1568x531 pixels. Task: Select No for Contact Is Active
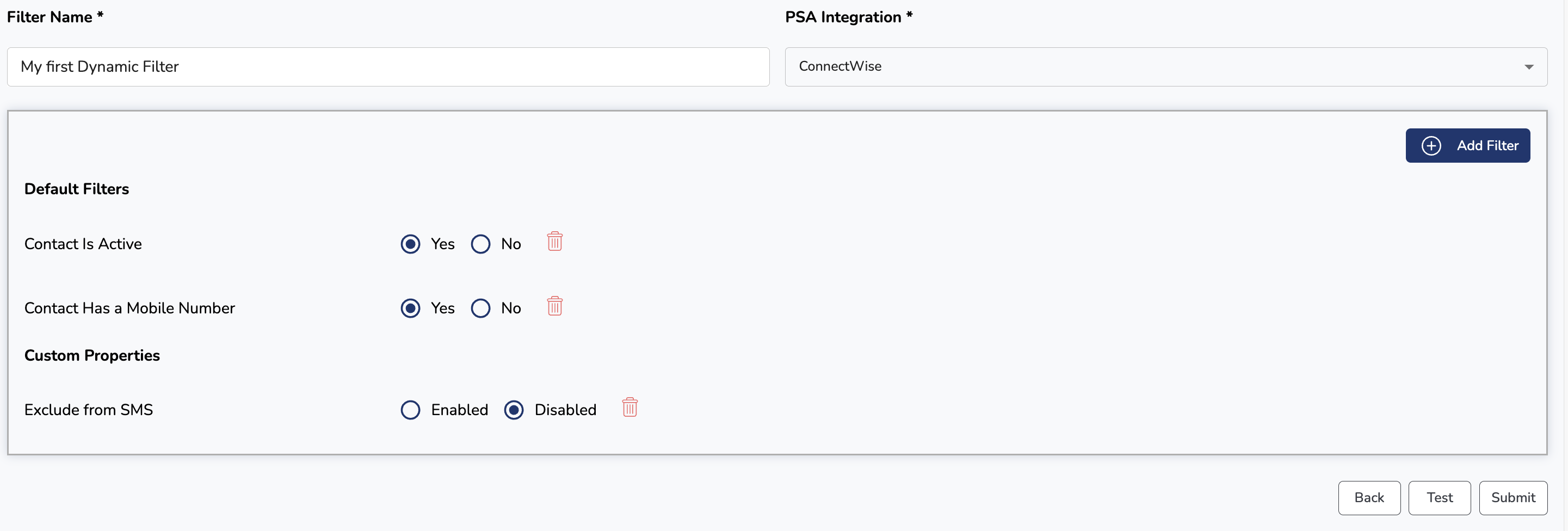[480, 244]
